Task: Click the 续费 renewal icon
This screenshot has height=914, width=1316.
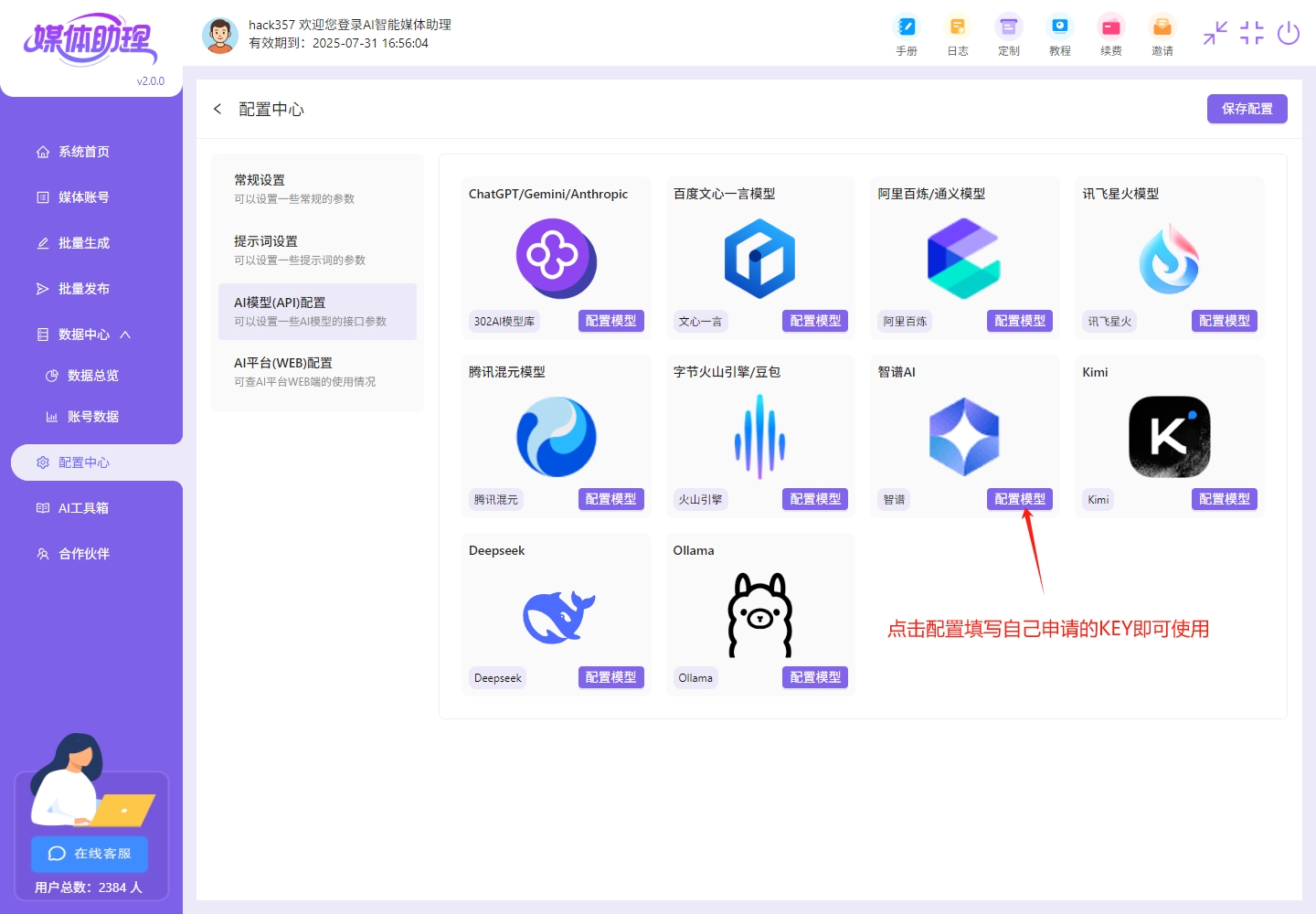Action: (1111, 35)
